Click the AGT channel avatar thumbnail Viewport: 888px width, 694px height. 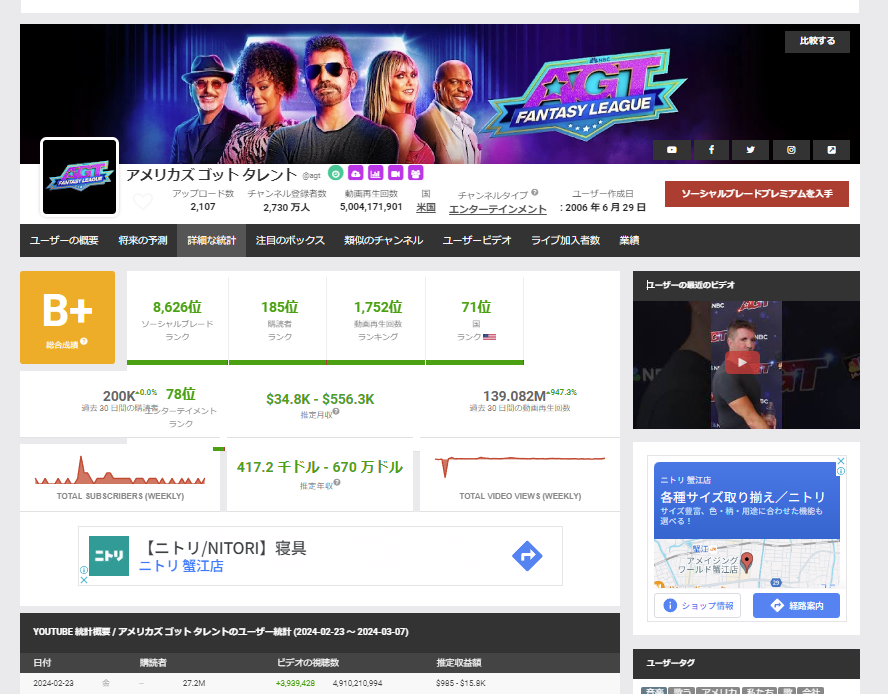(79, 177)
